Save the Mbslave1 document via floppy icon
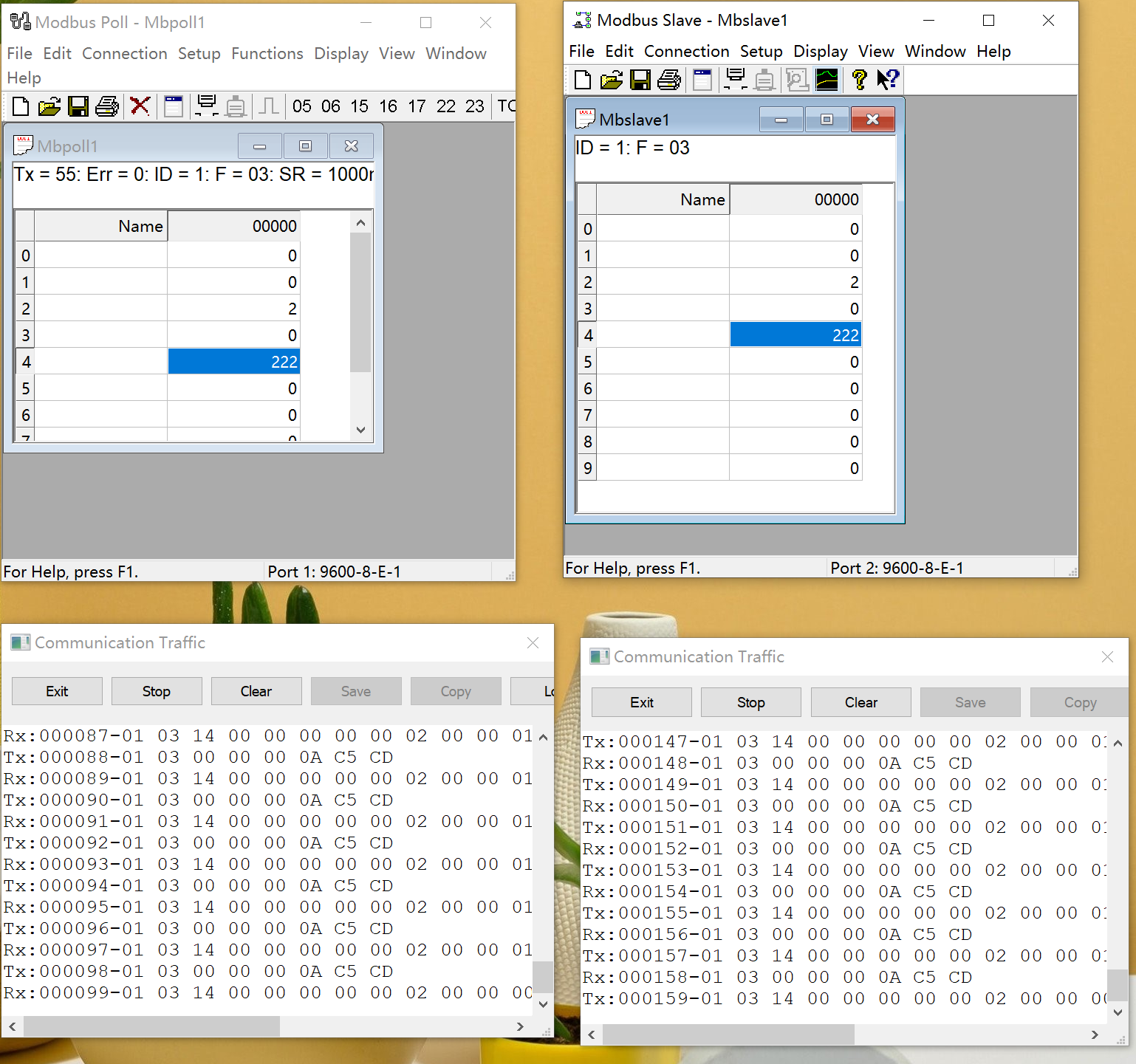Viewport: 1136px width, 1064px height. [x=640, y=80]
